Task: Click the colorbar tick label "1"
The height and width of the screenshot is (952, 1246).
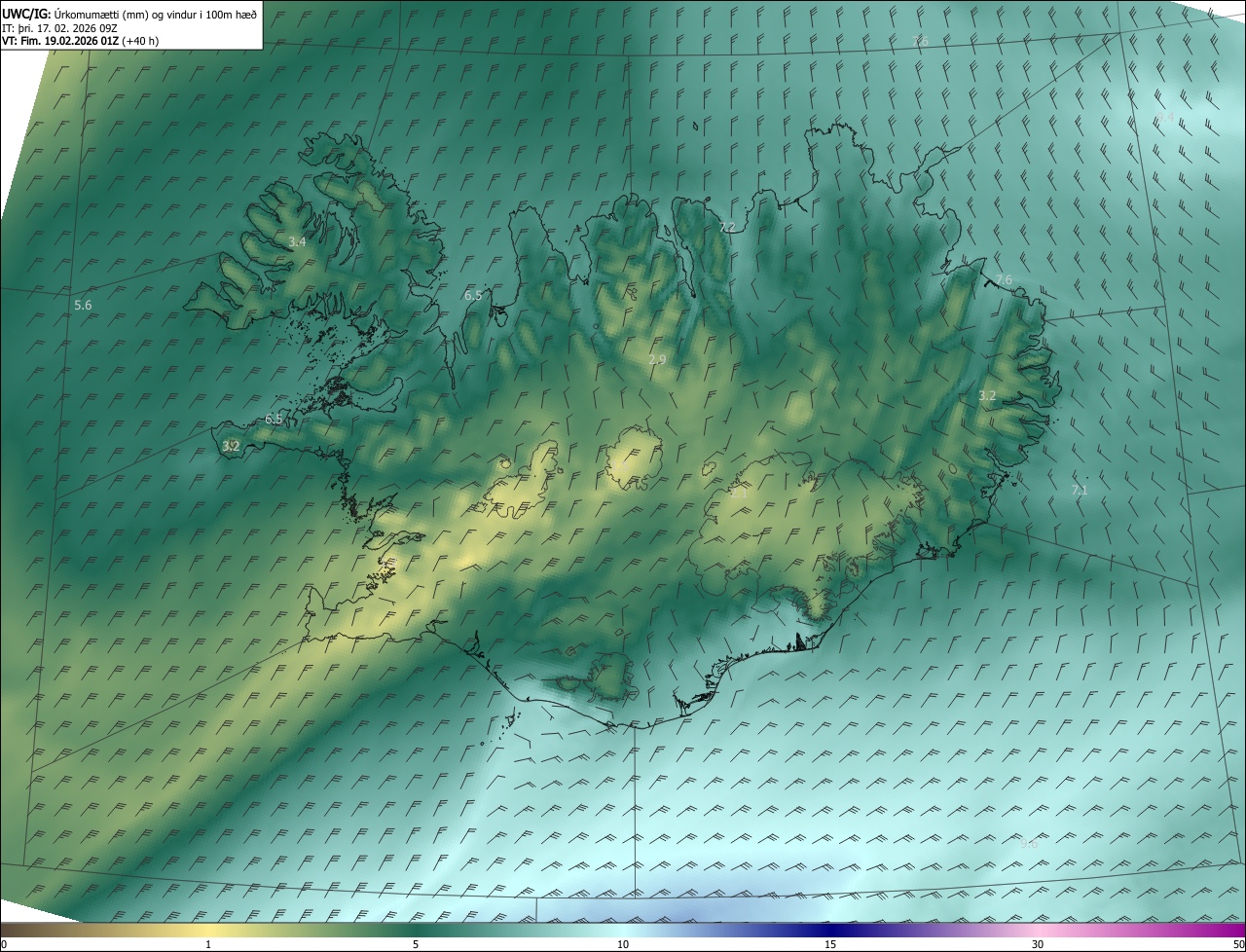Action: pos(208,944)
